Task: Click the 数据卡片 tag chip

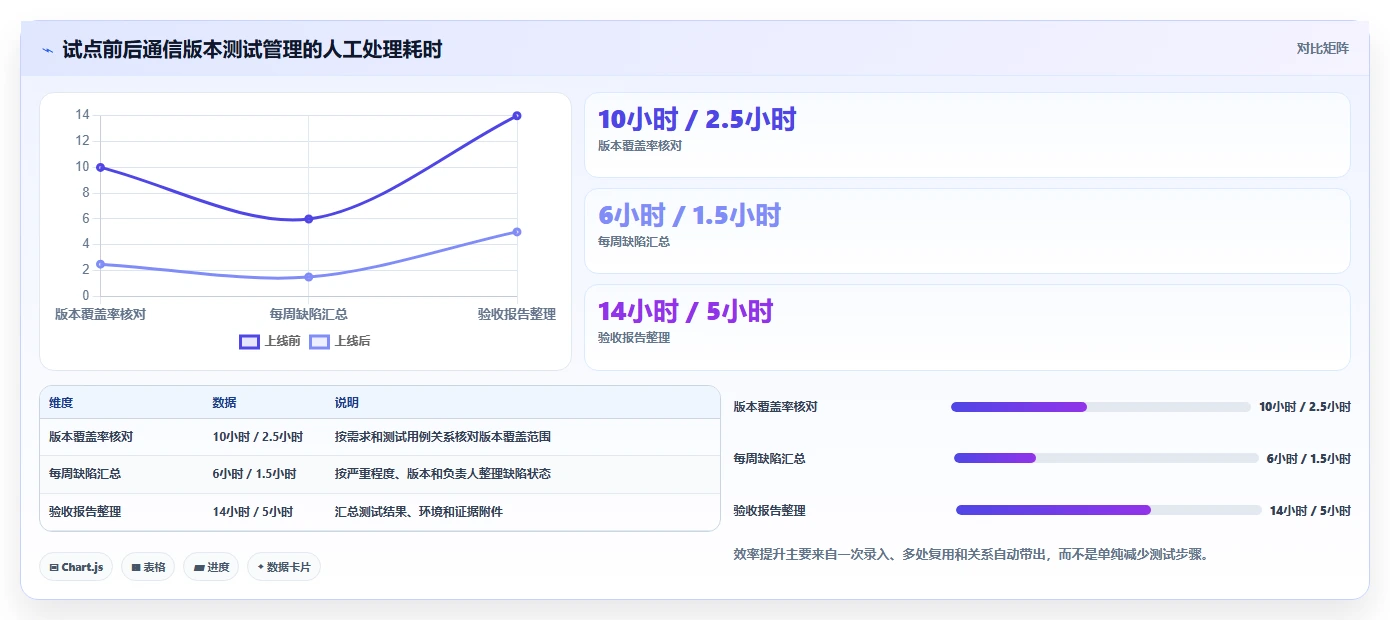Action: [x=284, y=567]
